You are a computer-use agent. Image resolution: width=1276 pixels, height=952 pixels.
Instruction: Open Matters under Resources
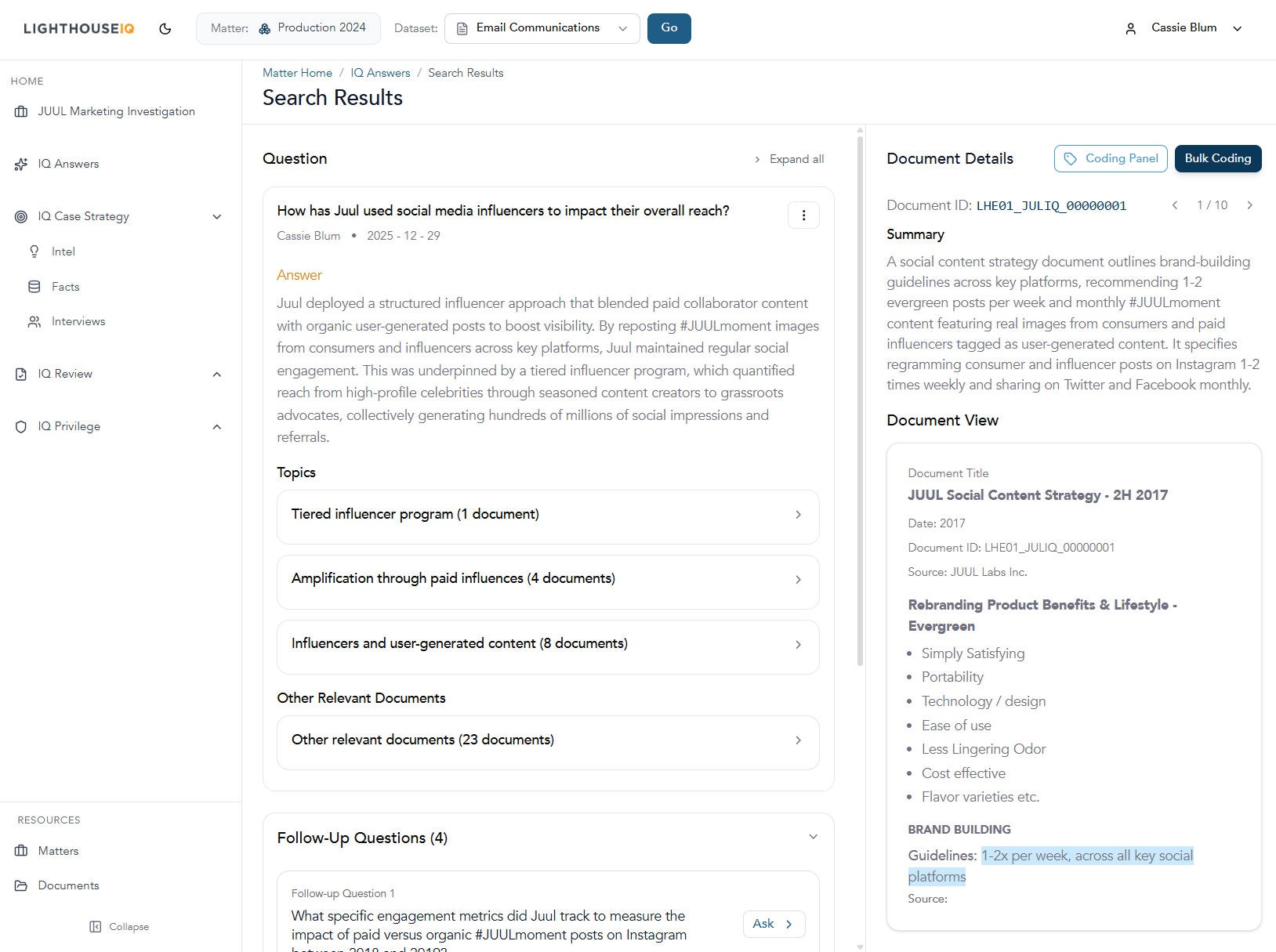click(x=58, y=851)
